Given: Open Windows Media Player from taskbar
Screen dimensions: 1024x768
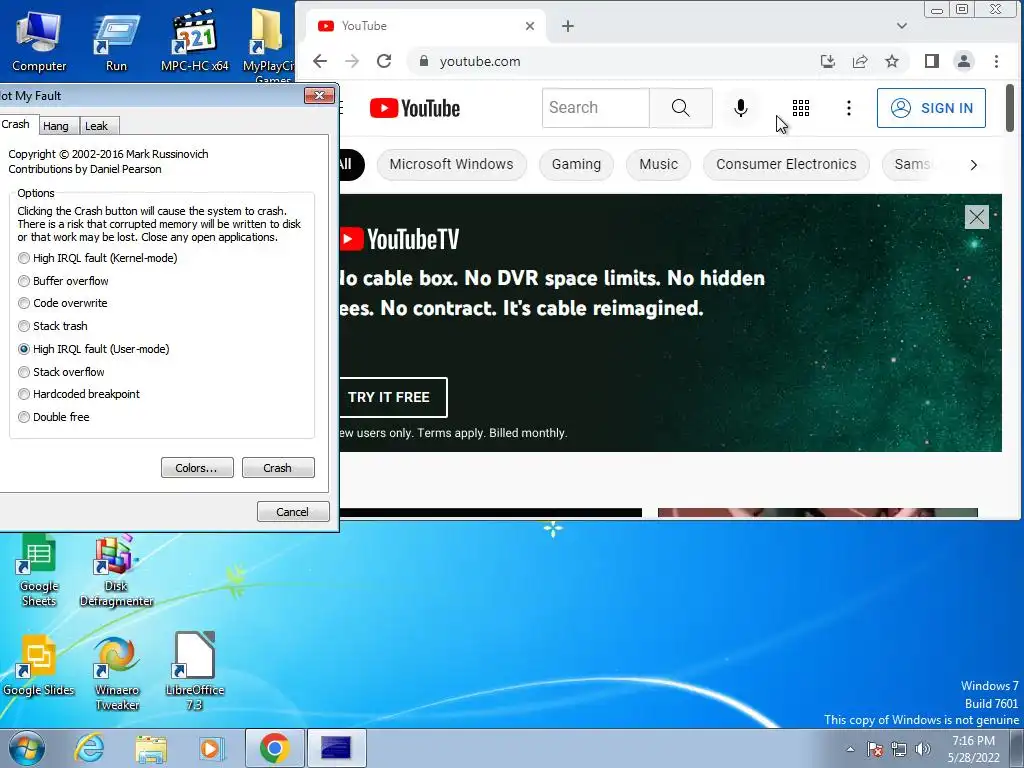Looking at the screenshot, I should (212, 748).
